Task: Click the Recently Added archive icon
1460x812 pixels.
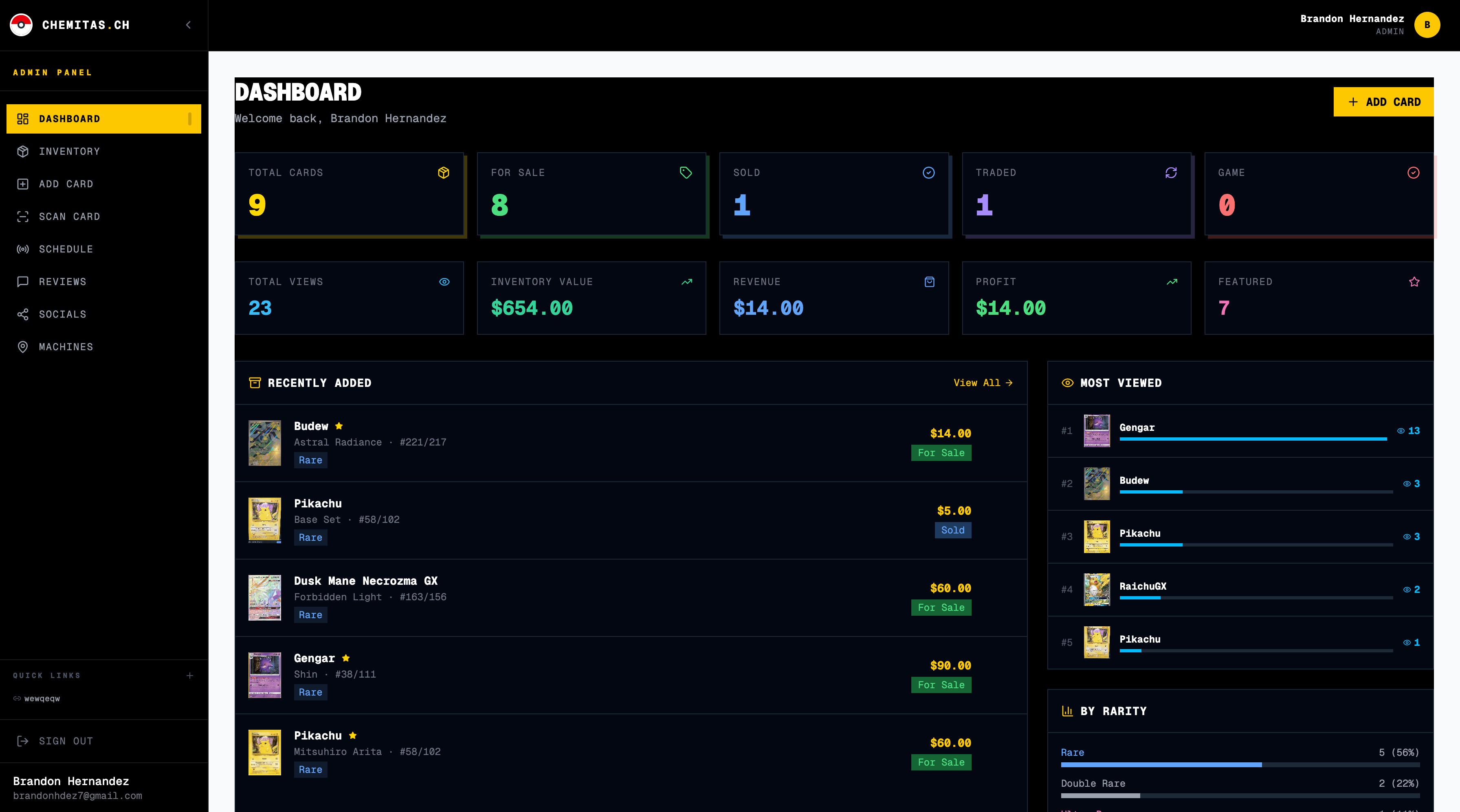Action: click(255, 383)
